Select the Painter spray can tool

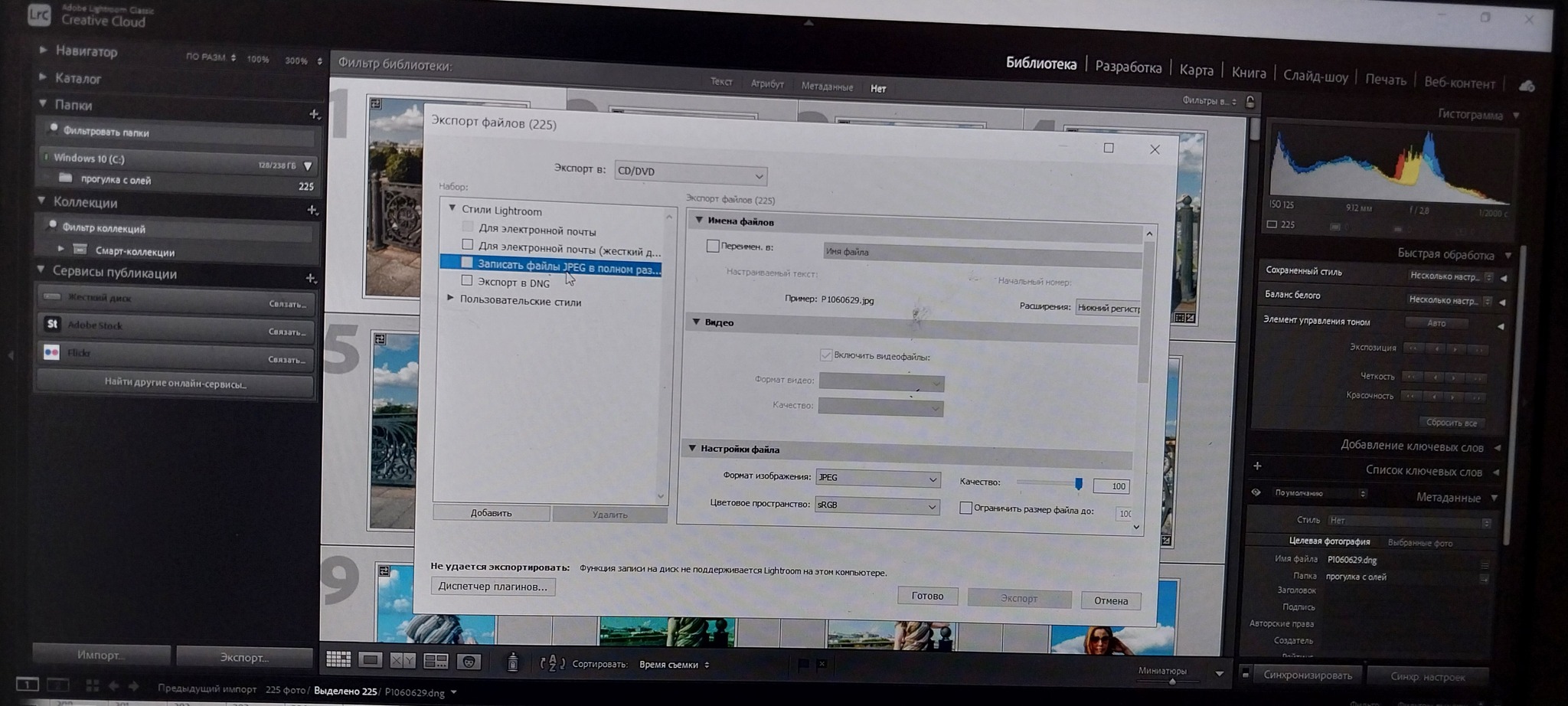point(513,662)
